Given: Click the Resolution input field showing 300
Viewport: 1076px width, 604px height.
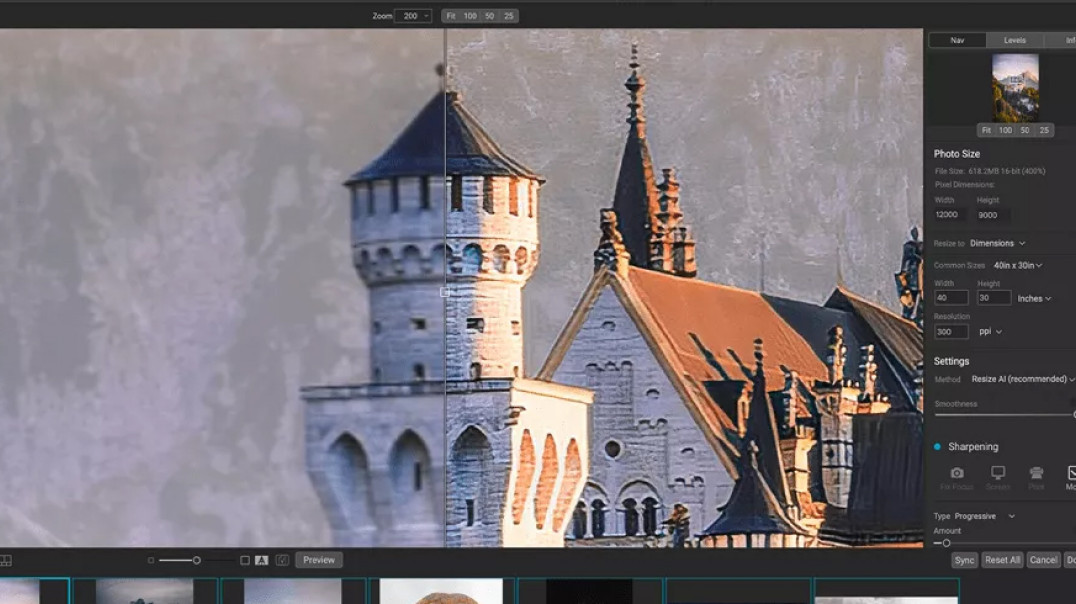Looking at the screenshot, I should click(x=951, y=332).
